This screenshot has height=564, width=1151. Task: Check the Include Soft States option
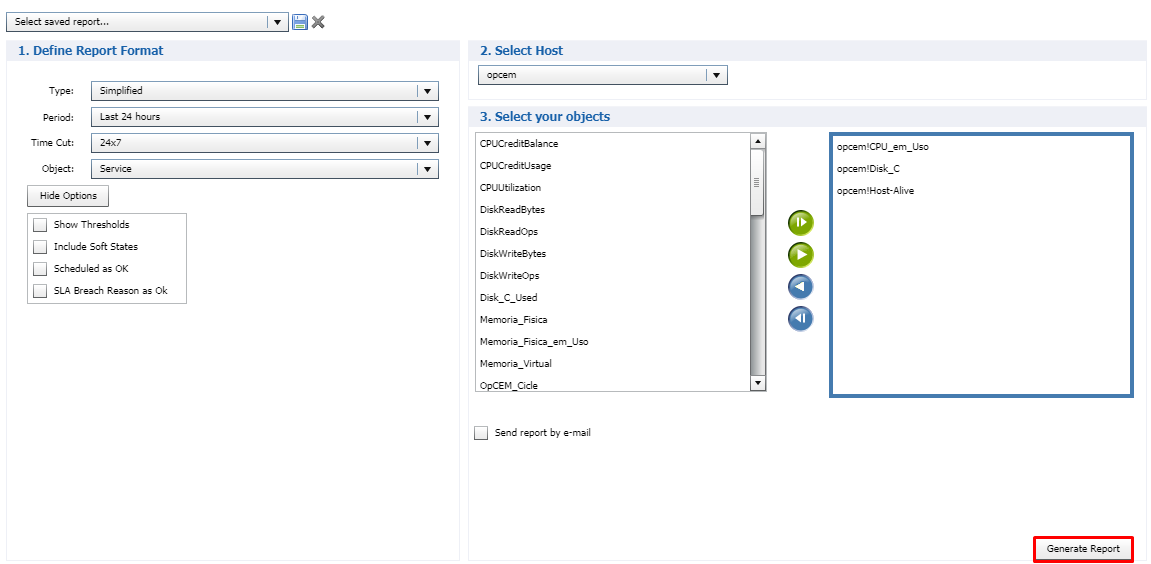click(x=40, y=247)
